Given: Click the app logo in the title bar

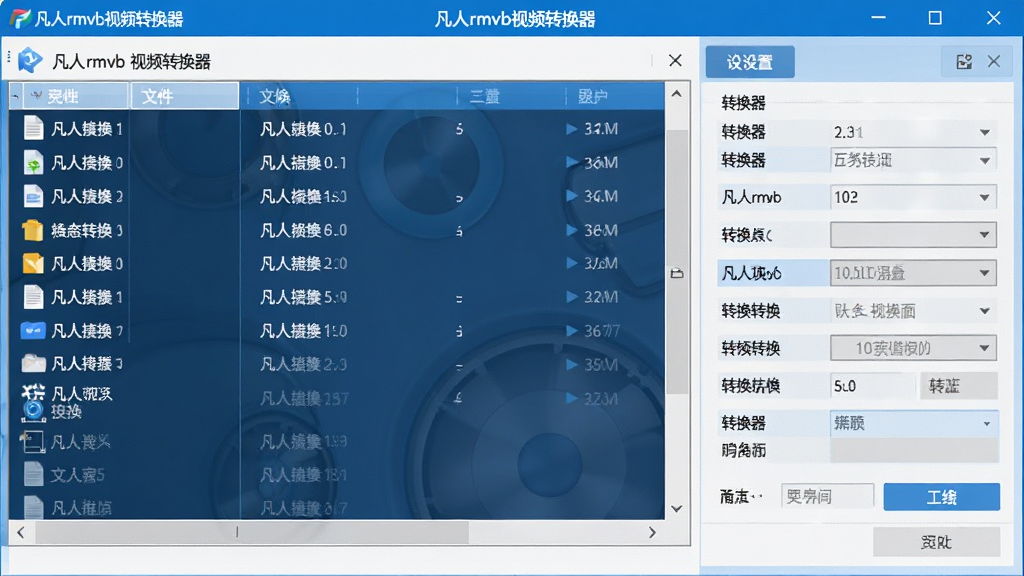Looking at the screenshot, I should 20,18.
